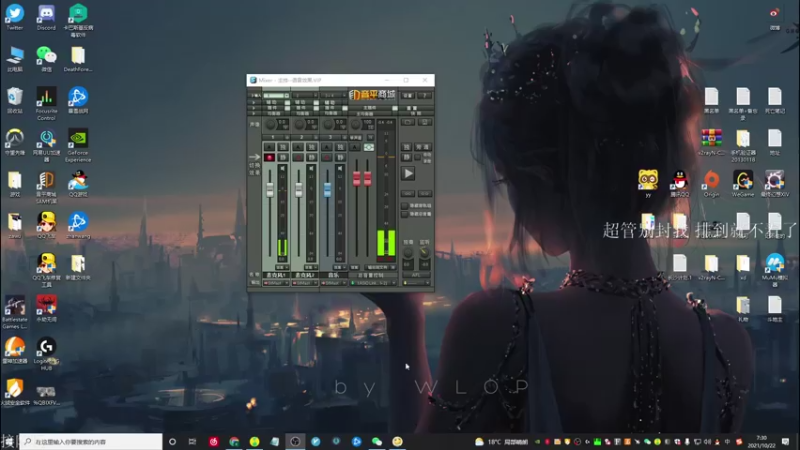Click the channel 1 pan knob
The image size is (800, 450).
click(270, 124)
